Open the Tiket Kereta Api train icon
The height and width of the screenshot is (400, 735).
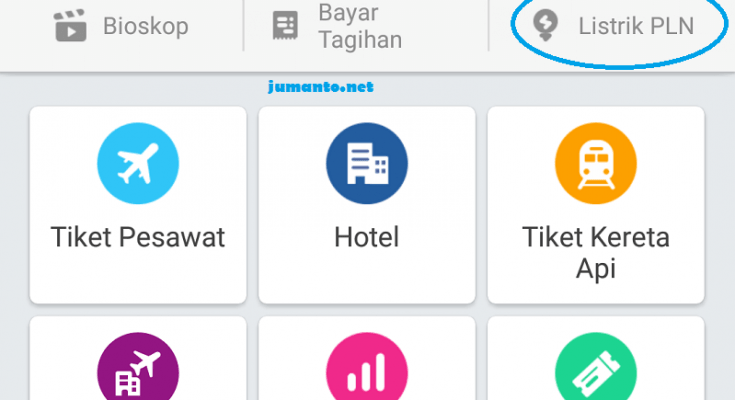(x=596, y=163)
